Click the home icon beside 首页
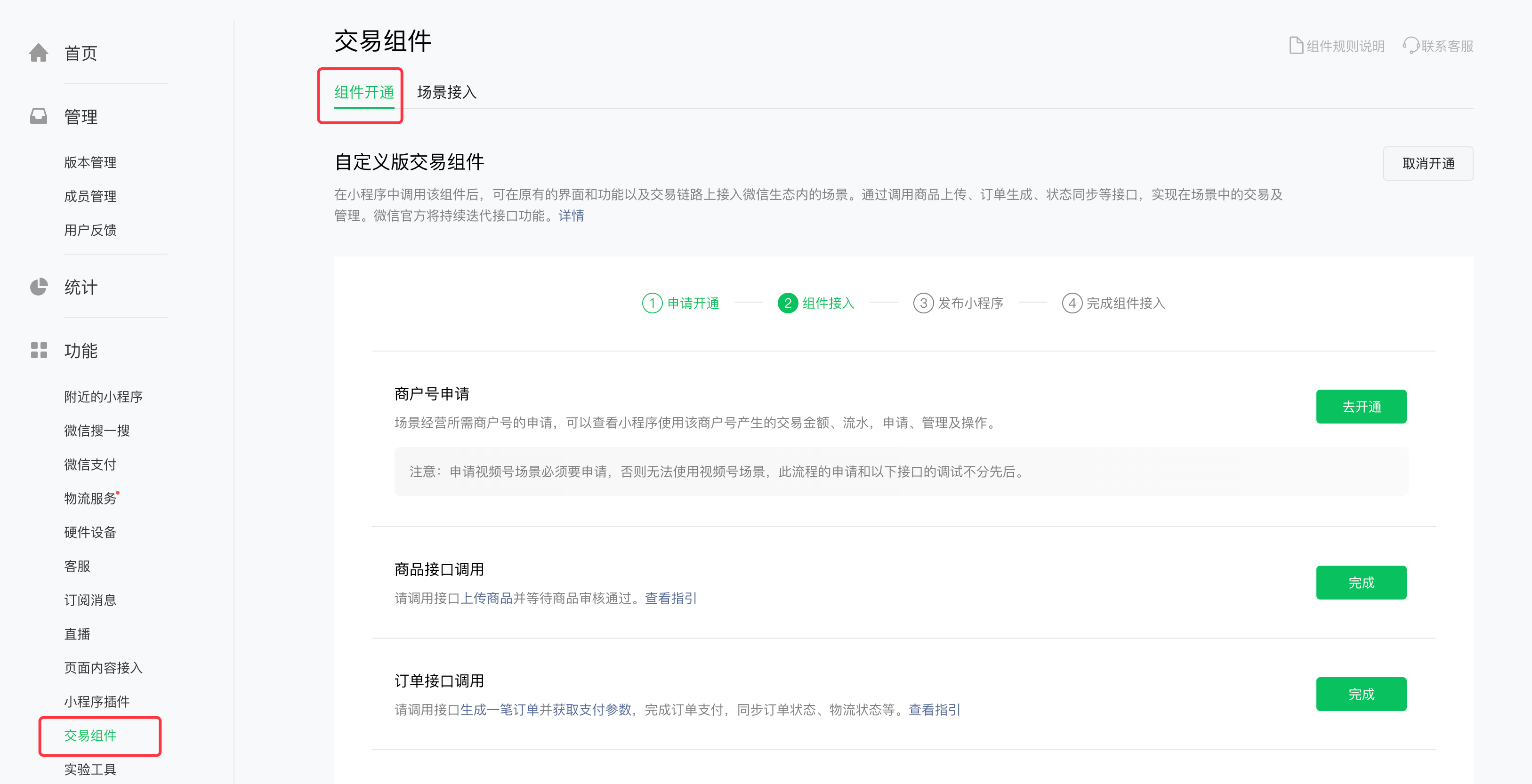This screenshot has height=784, width=1532. pos(39,53)
